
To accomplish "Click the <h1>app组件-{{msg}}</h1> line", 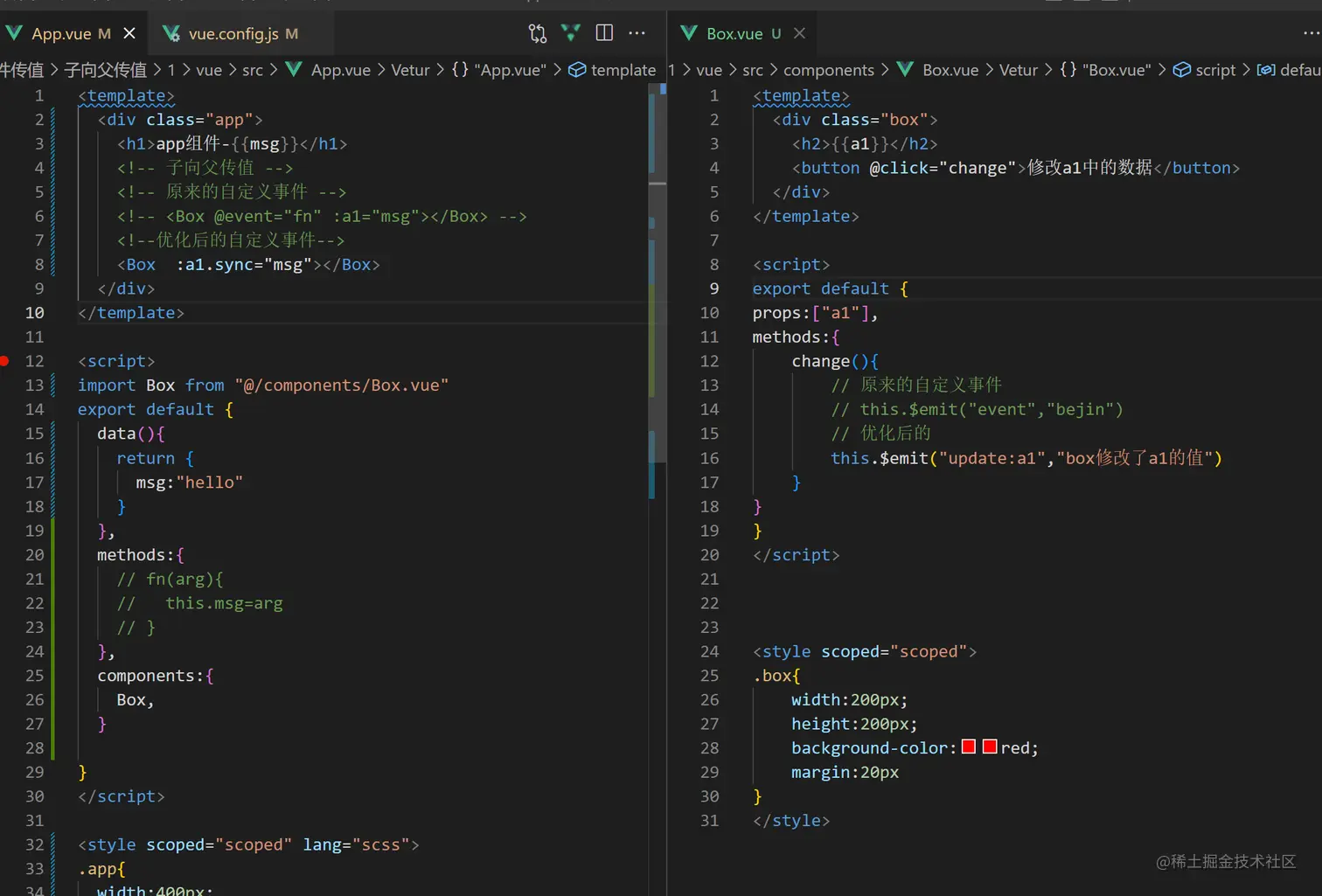I will 233,144.
